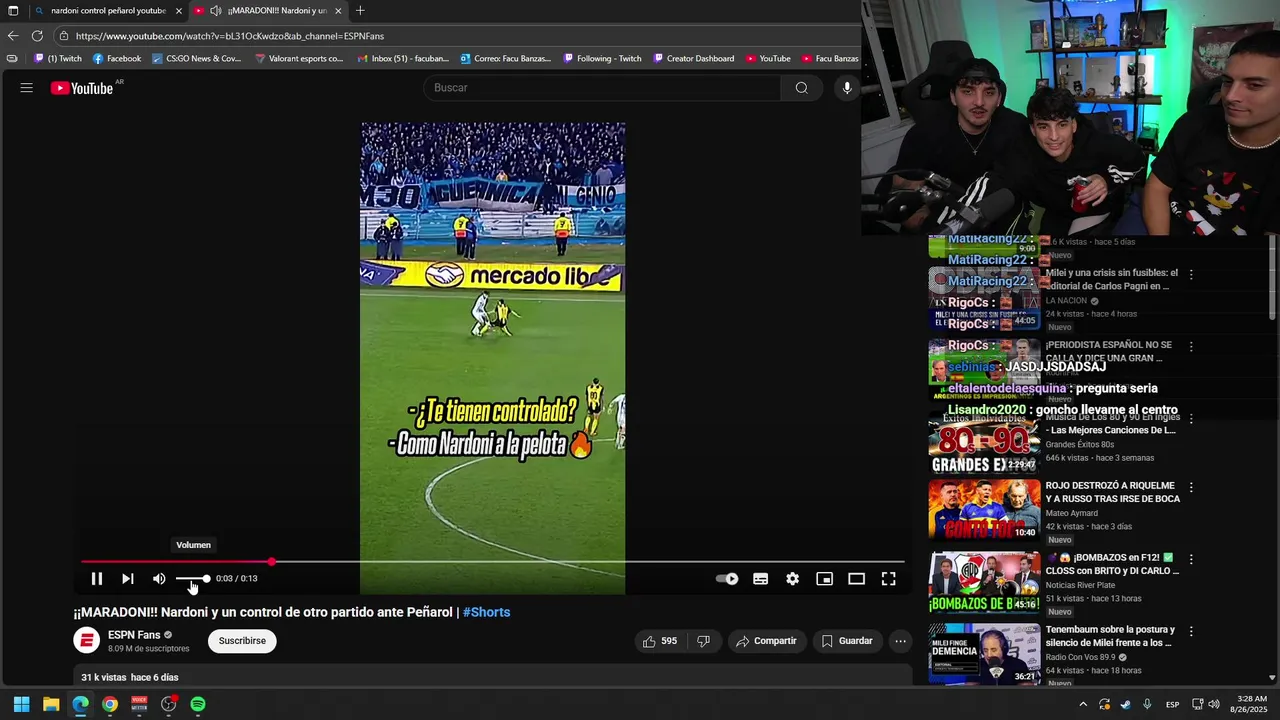Enable miniplayer mode
Viewport: 1280px width, 720px height.
tap(825, 579)
